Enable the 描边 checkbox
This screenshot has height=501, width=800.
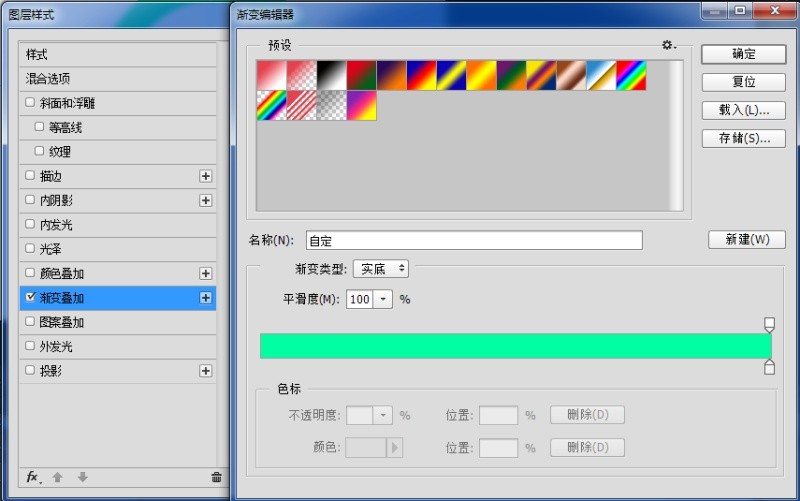(30, 176)
